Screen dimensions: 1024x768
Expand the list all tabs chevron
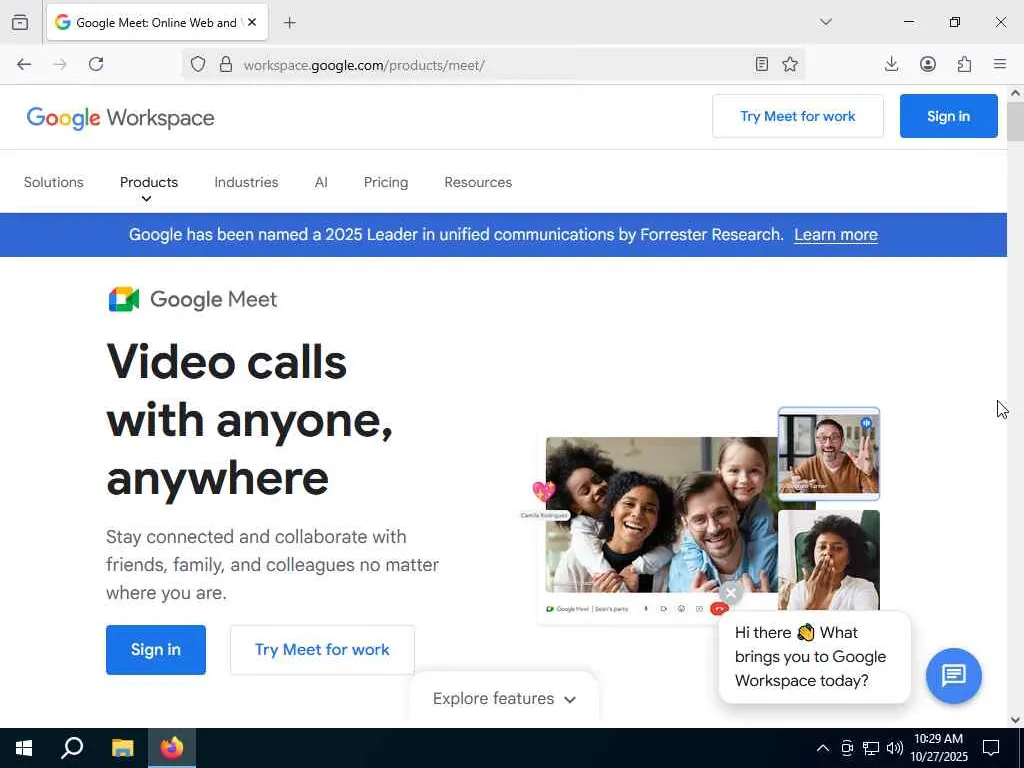tap(826, 22)
